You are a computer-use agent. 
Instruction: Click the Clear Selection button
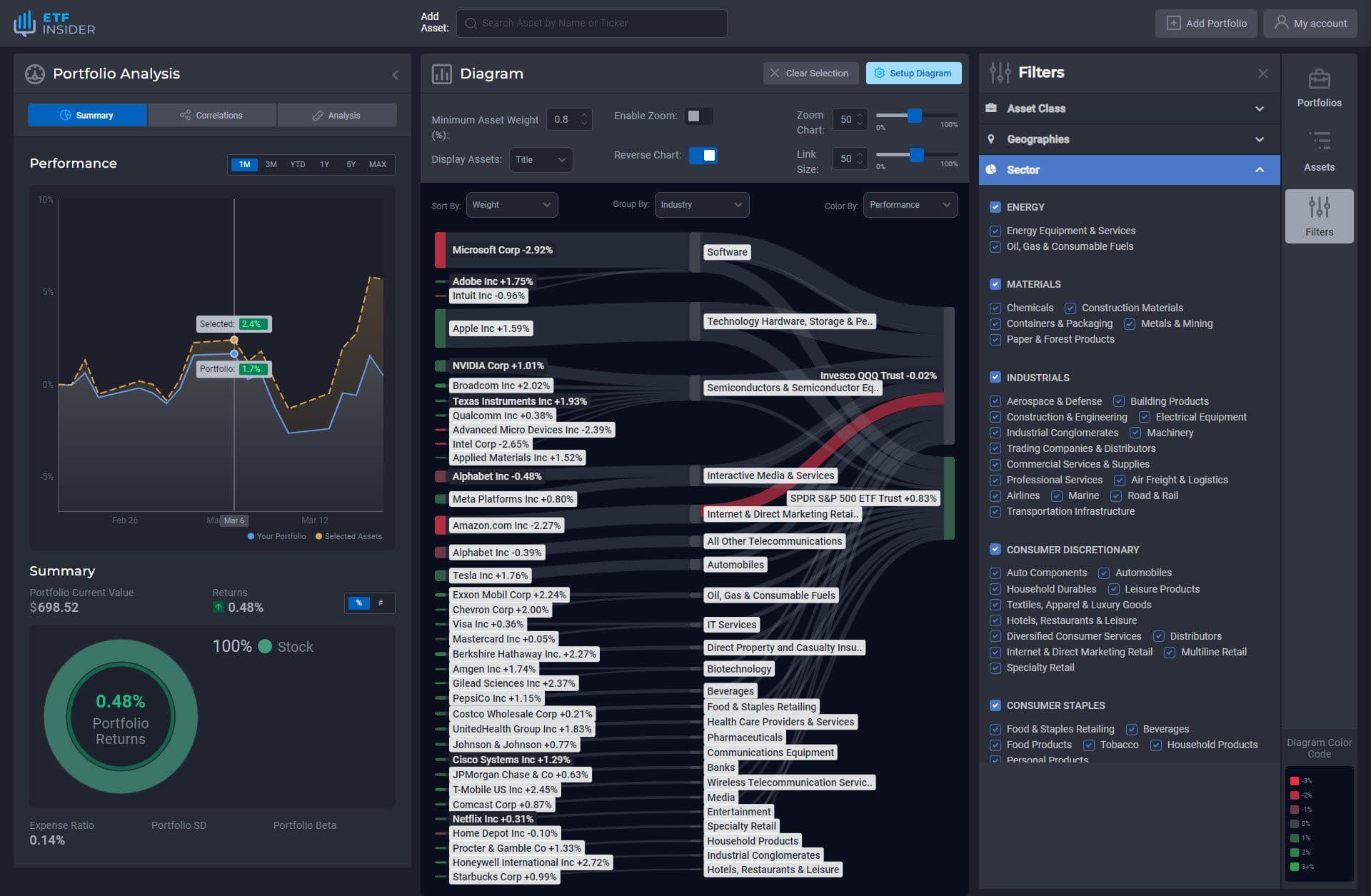pos(809,72)
